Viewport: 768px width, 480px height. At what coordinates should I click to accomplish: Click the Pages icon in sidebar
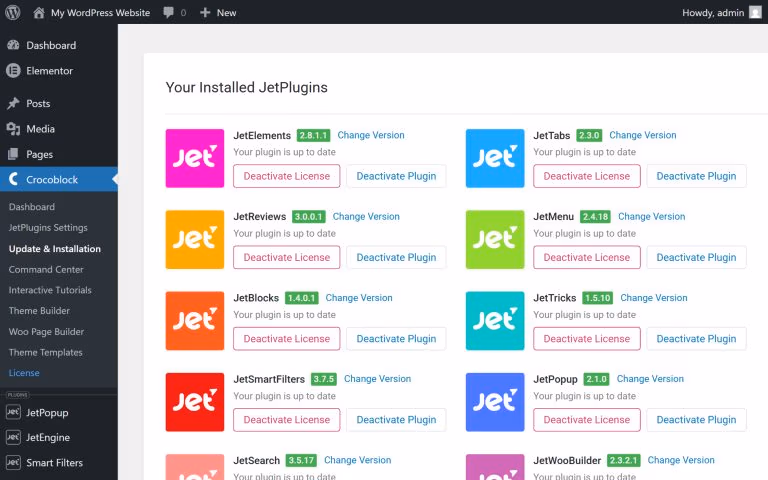[x=13, y=154]
